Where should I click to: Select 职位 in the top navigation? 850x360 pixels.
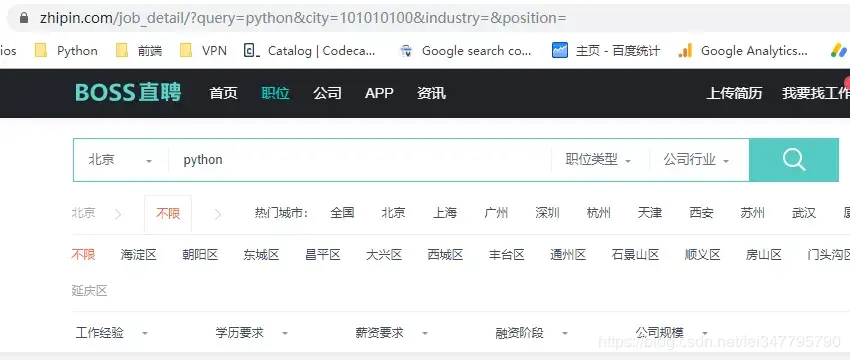(275, 93)
